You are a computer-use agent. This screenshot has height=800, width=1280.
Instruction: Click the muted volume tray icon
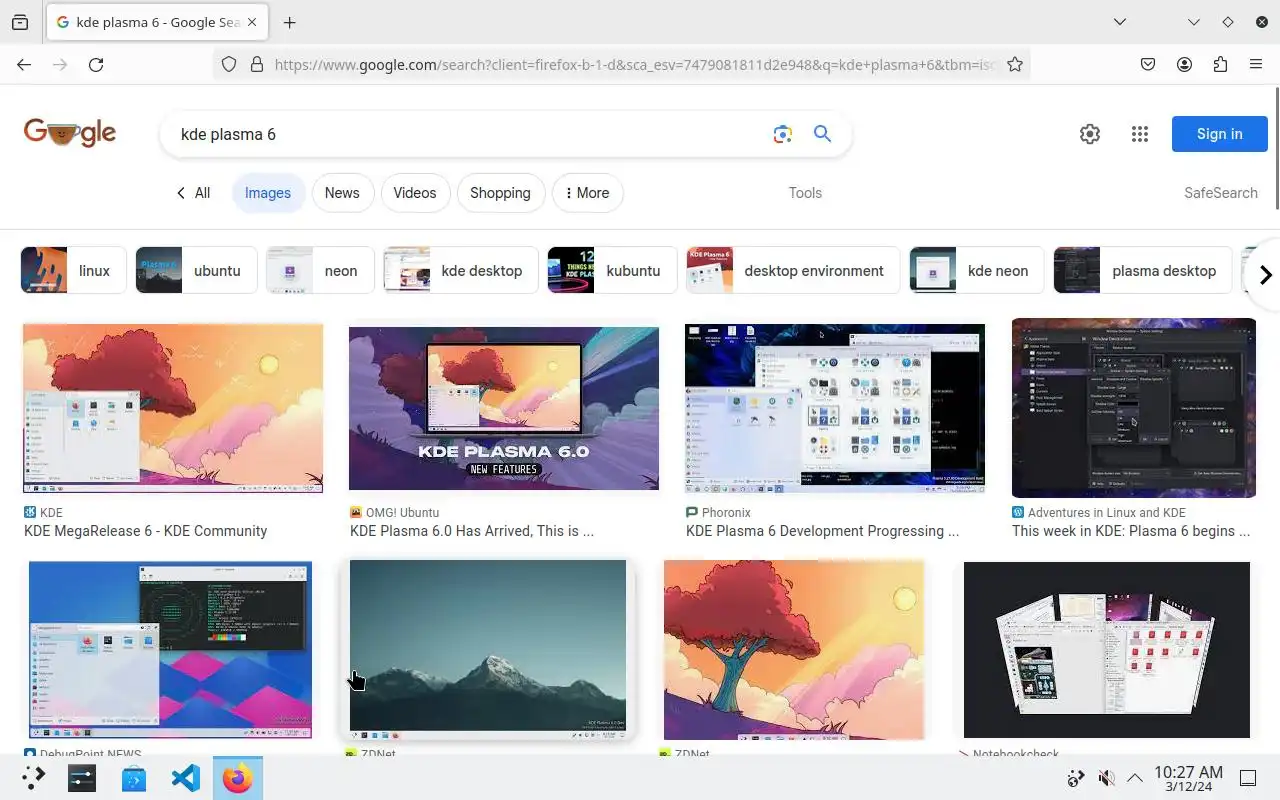click(x=1106, y=778)
